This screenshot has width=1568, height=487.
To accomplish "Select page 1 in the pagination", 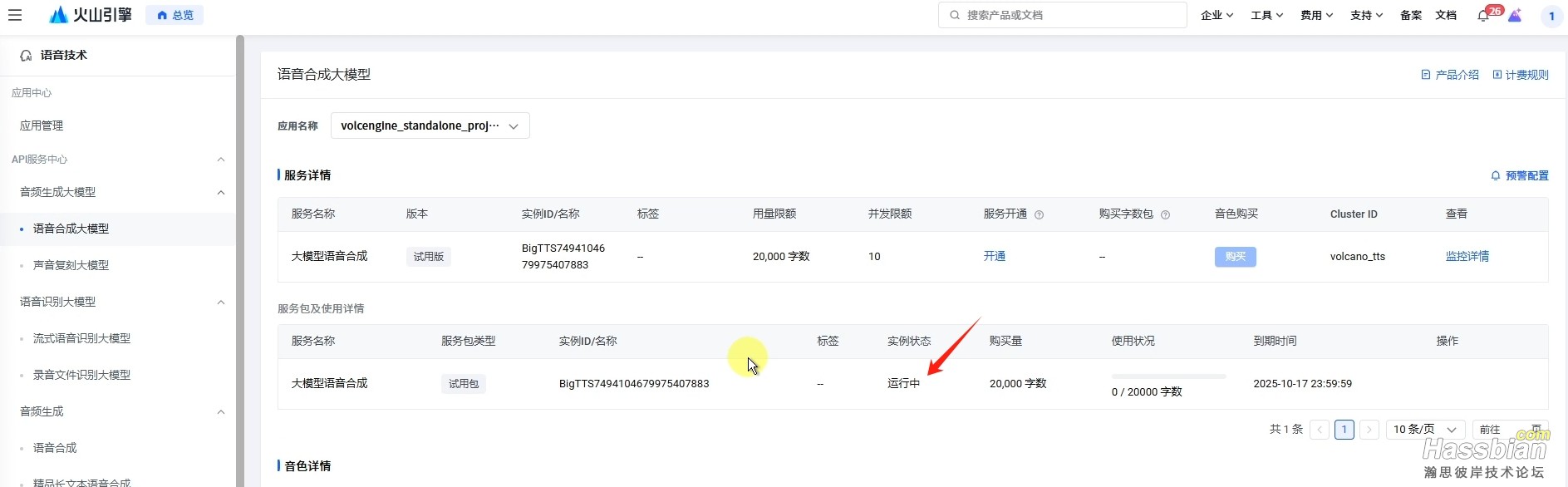I will pos(1344,430).
